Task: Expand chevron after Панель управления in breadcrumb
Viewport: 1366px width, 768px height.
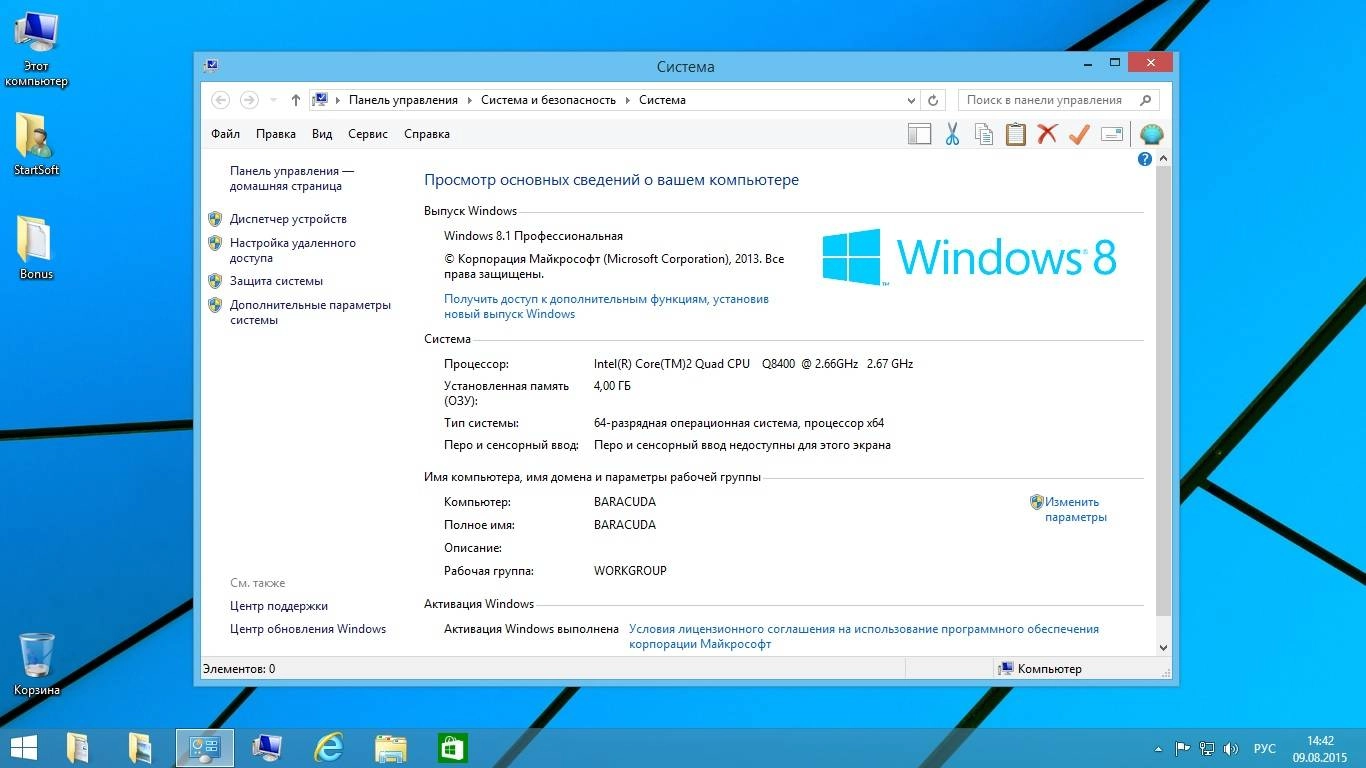Action: [470, 100]
